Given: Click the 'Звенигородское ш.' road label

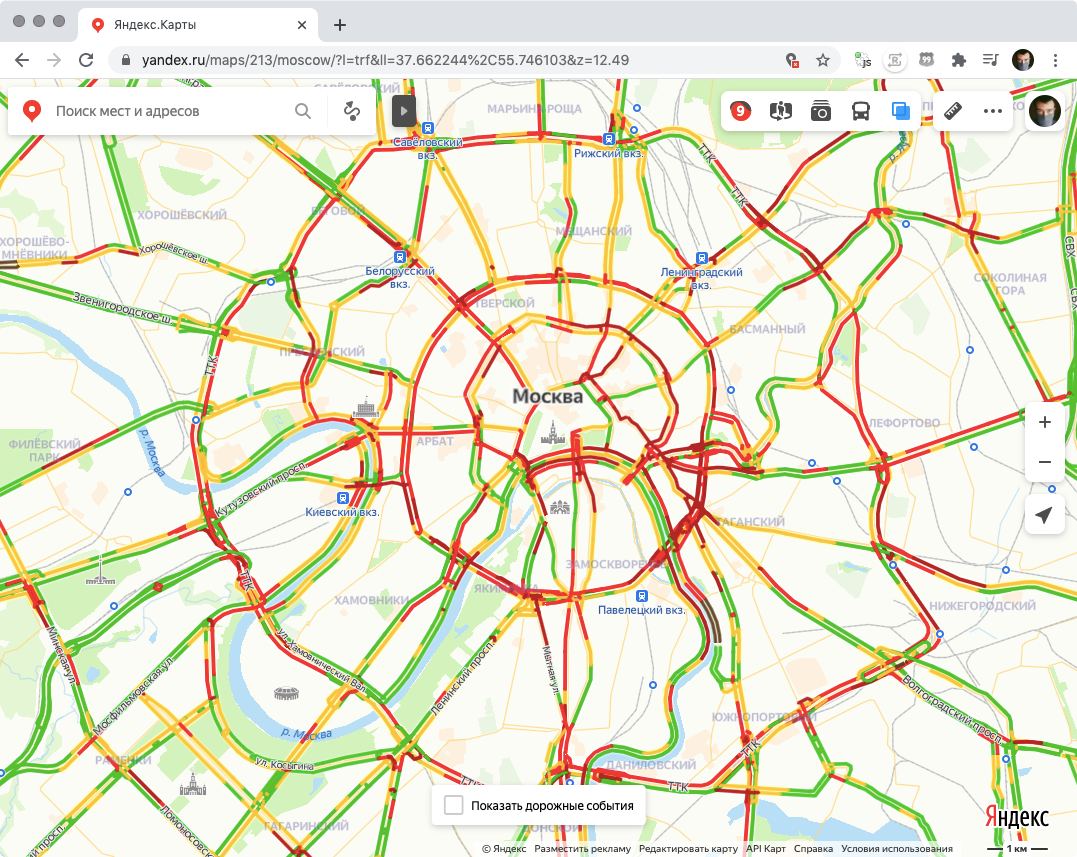Looking at the screenshot, I should click(x=123, y=307).
